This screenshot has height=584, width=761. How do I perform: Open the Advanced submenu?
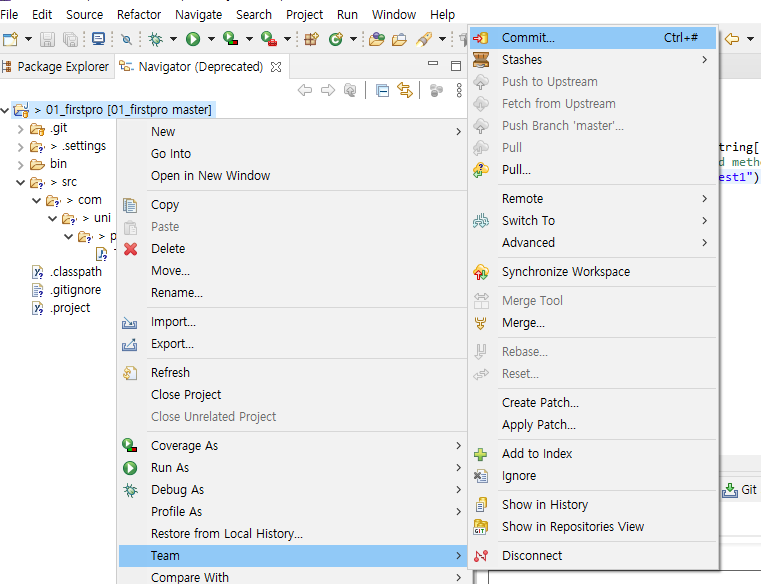point(593,243)
